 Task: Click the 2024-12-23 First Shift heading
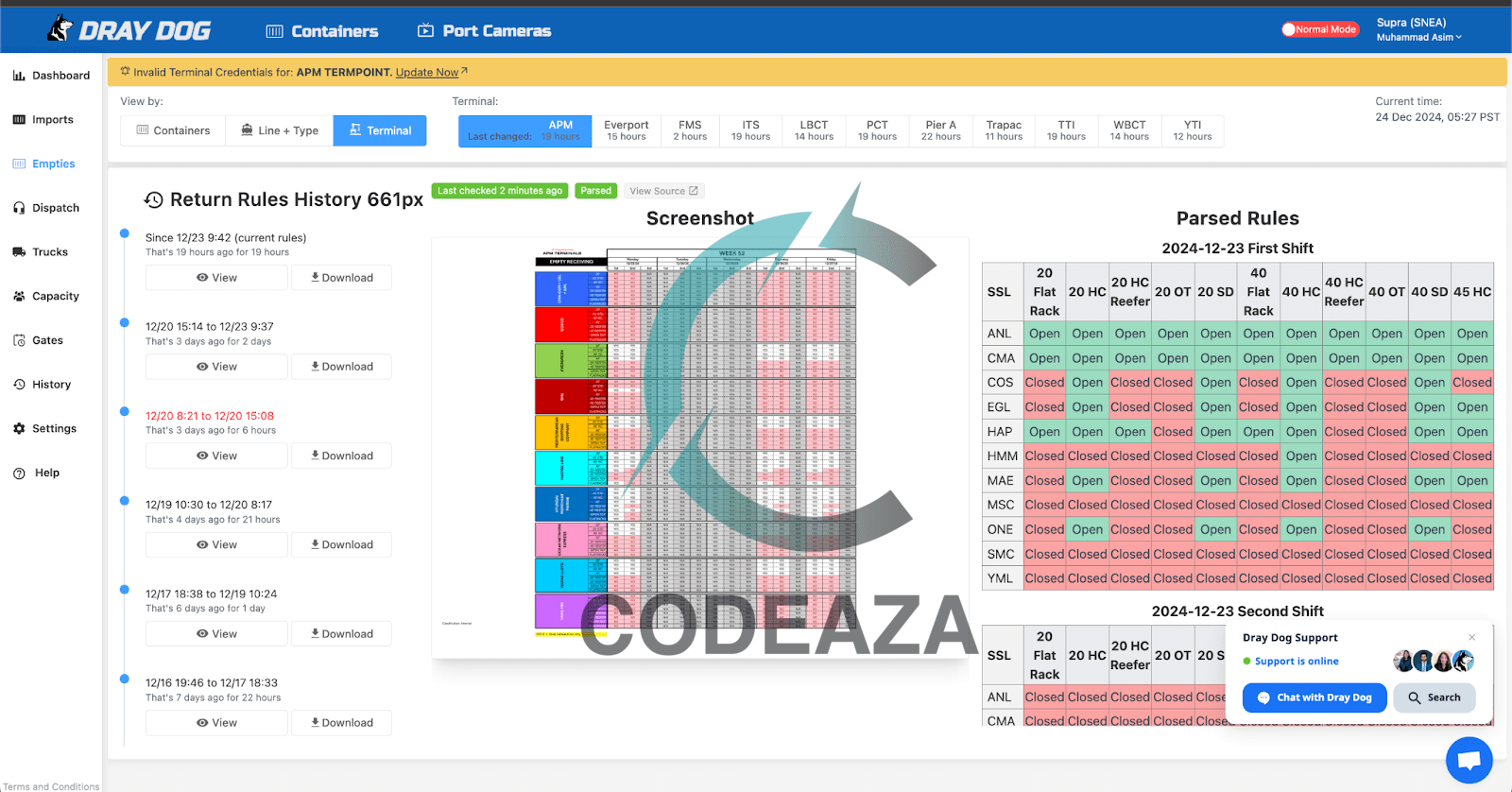(x=1238, y=249)
